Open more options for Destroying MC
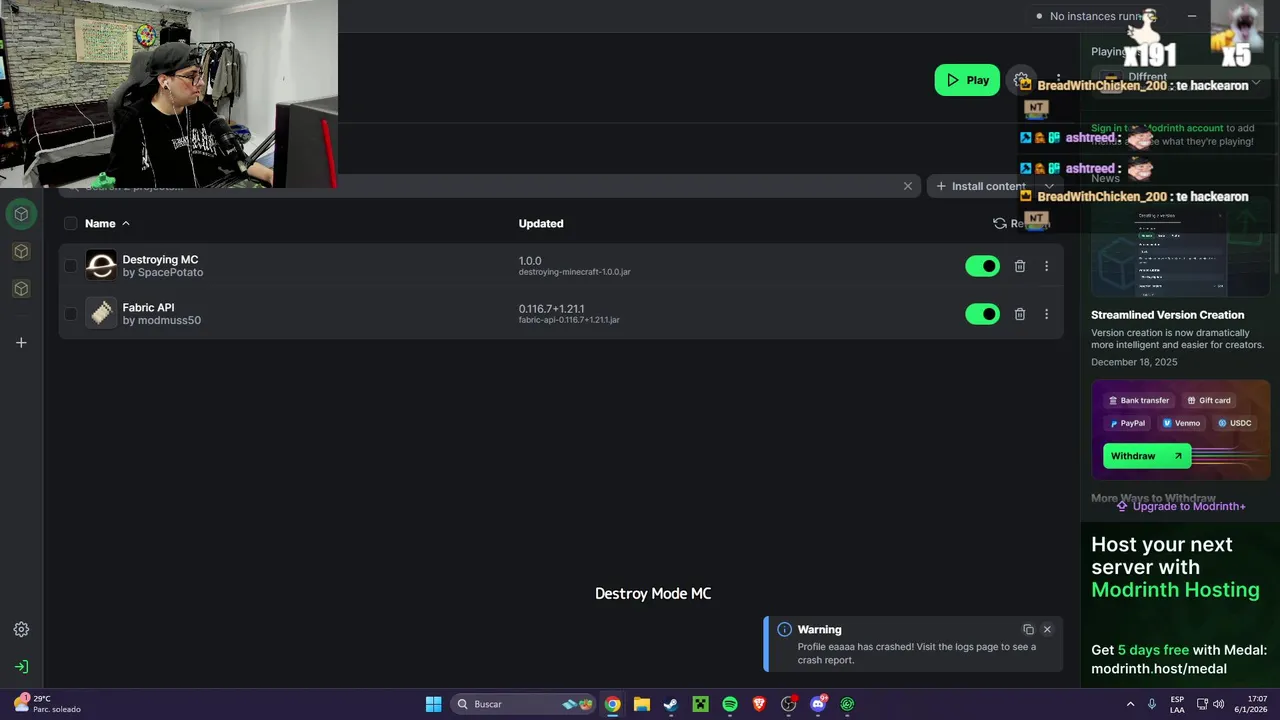Viewport: 1280px width, 720px height. (1047, 266)
